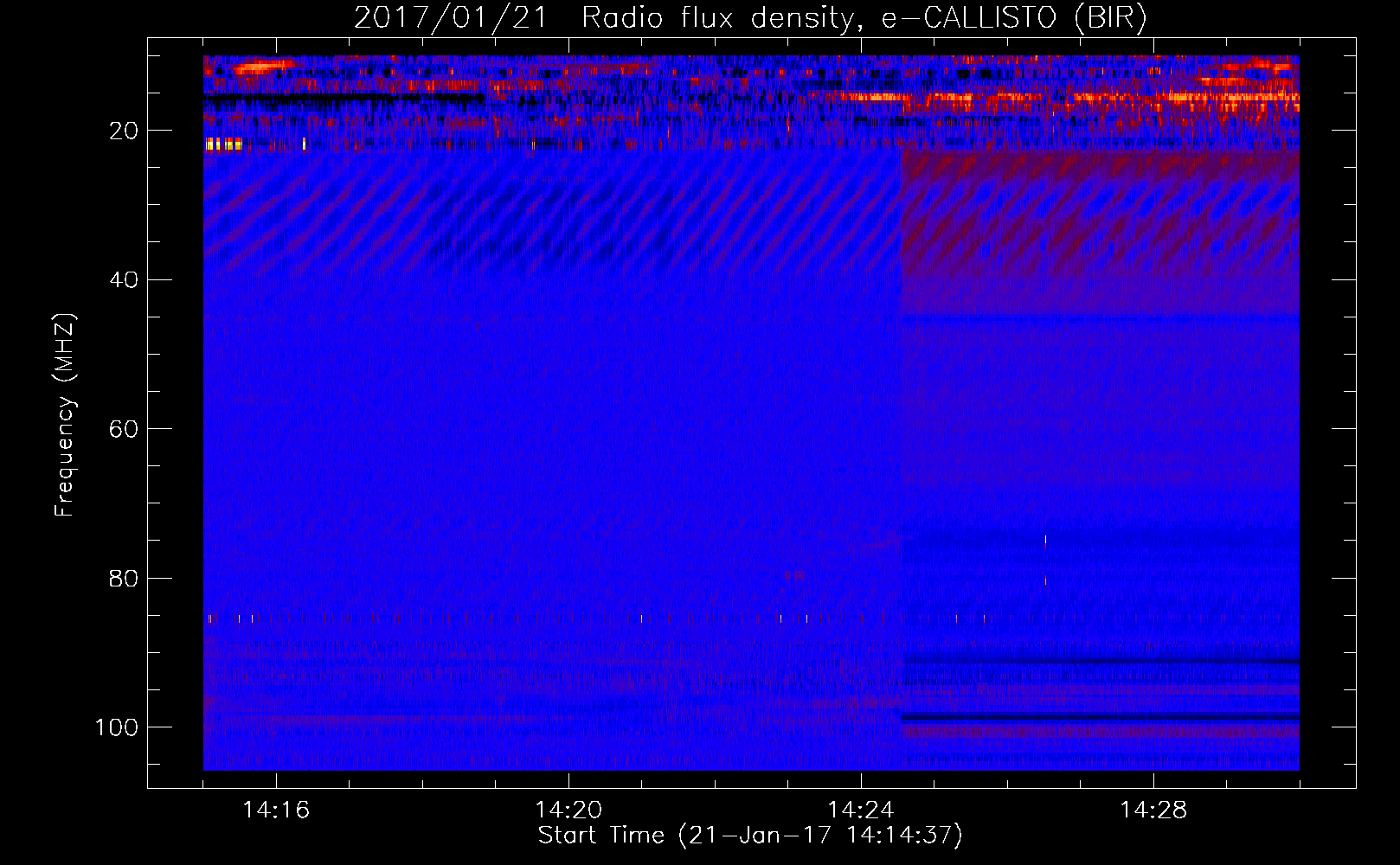Click the 20 MHz frequency tick label
This screenshot has height=865, width=1400.
coord(124,131)
